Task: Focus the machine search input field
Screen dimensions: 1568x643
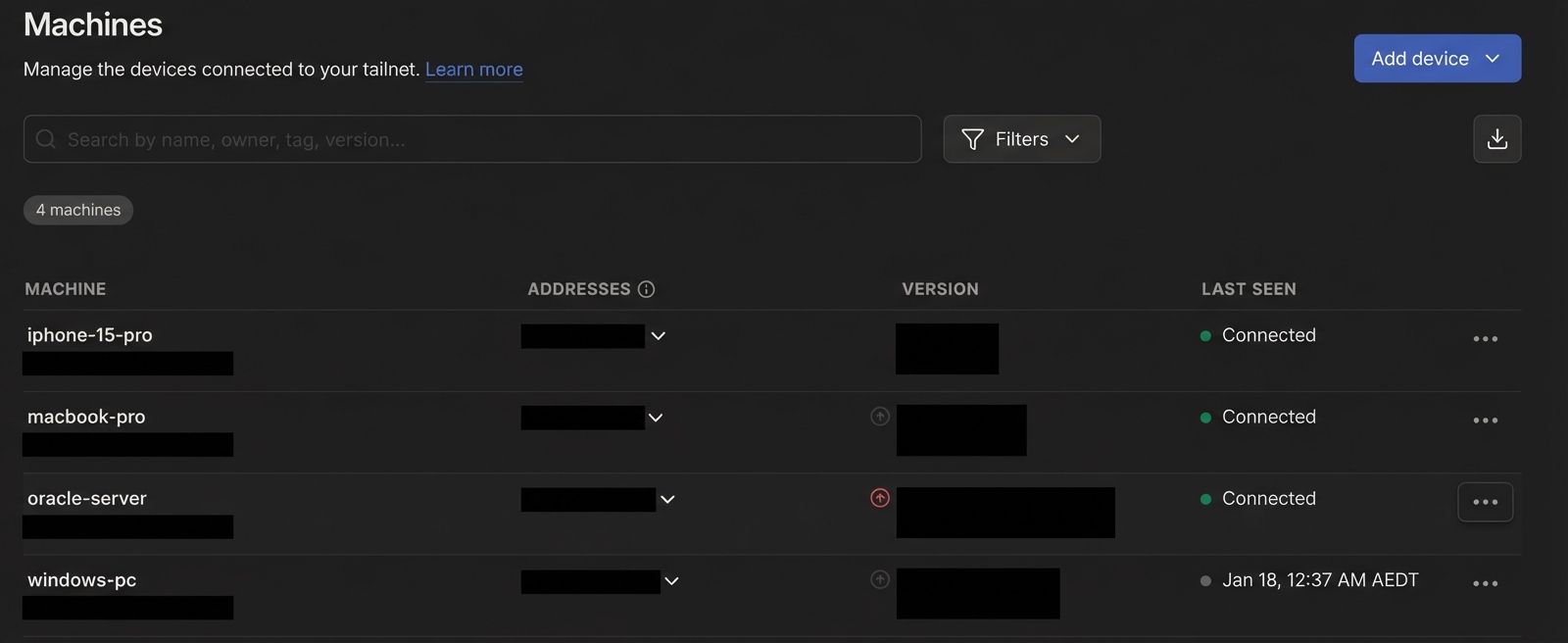Action: click(x=472, y=139)
